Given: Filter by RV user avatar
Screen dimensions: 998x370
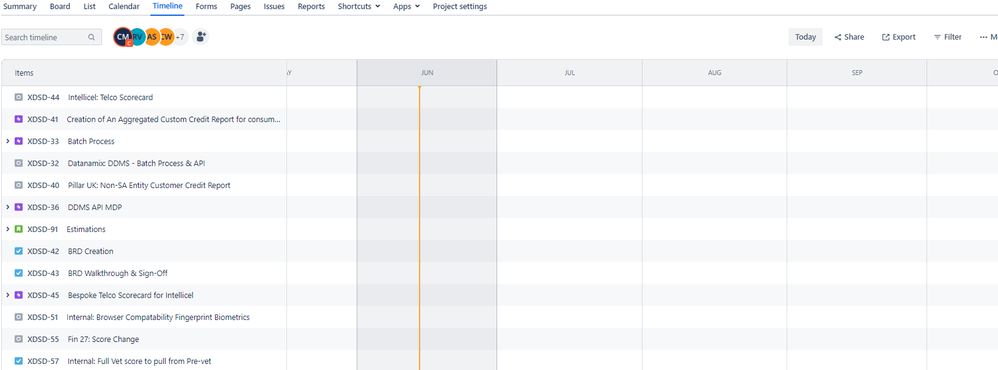Looking at the screenshot, I should 137,37.
